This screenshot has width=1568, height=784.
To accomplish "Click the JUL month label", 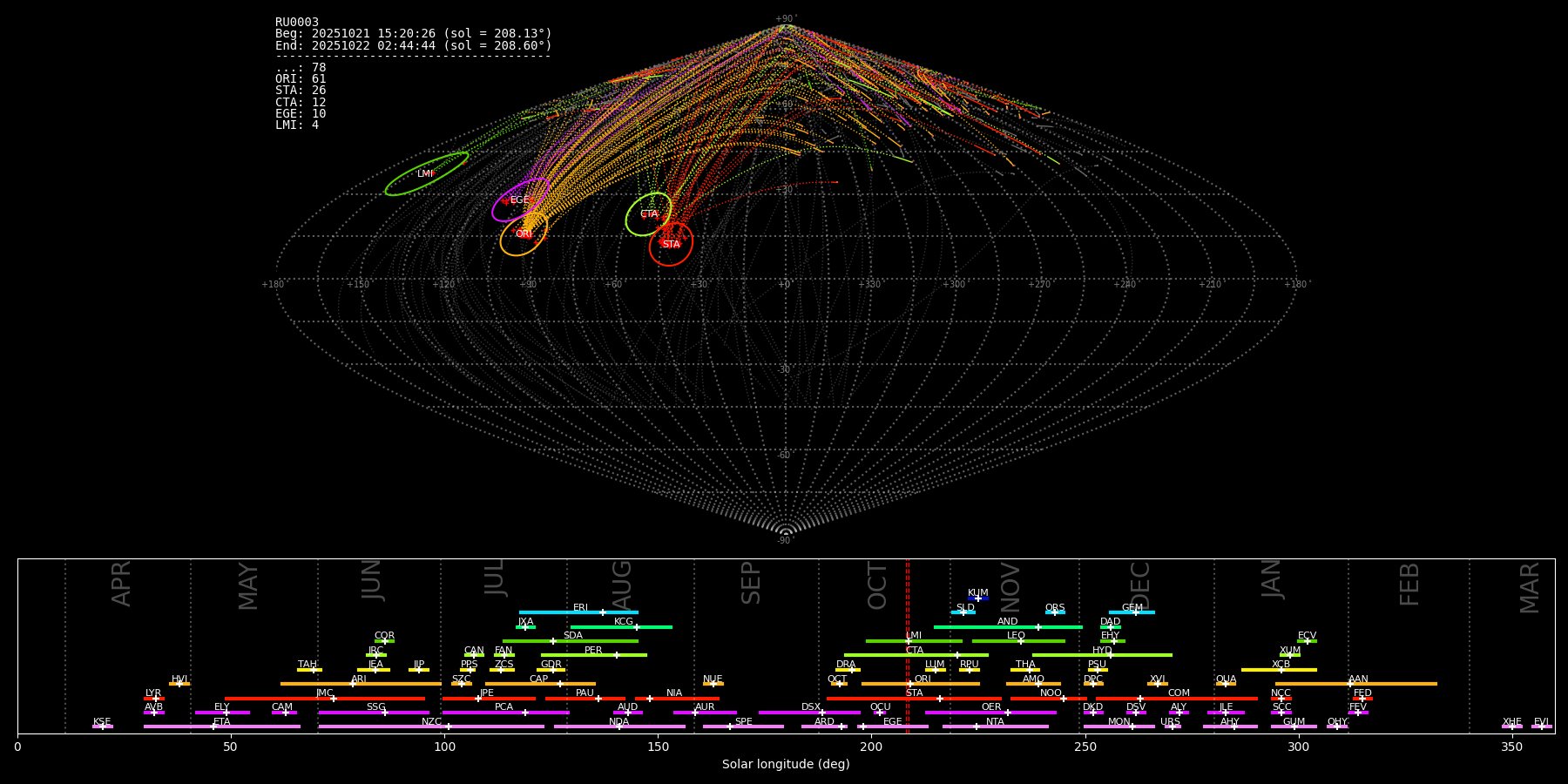I will point(495,578).
